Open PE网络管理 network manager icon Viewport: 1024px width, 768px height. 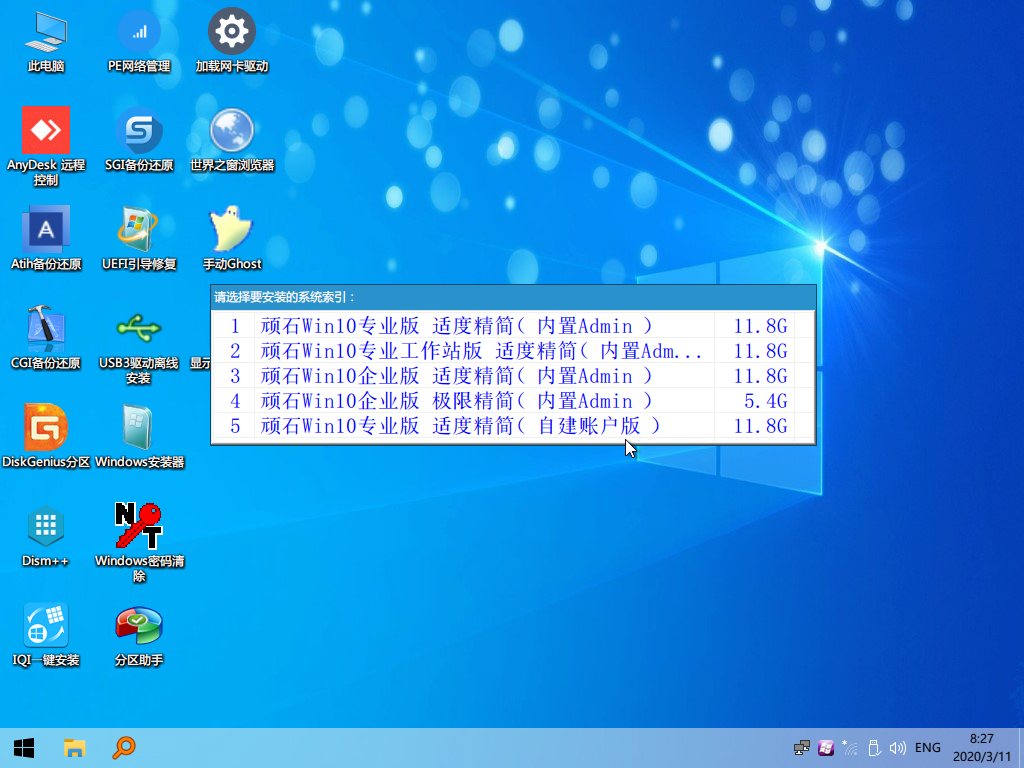(139, 33)
